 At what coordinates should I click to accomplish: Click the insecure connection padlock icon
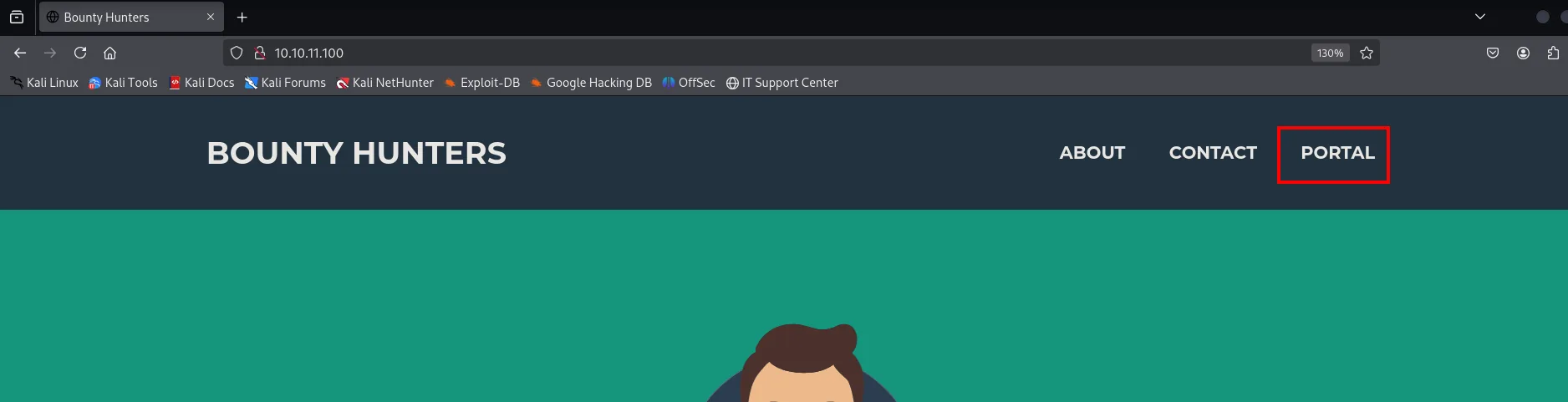pos(260,53)
